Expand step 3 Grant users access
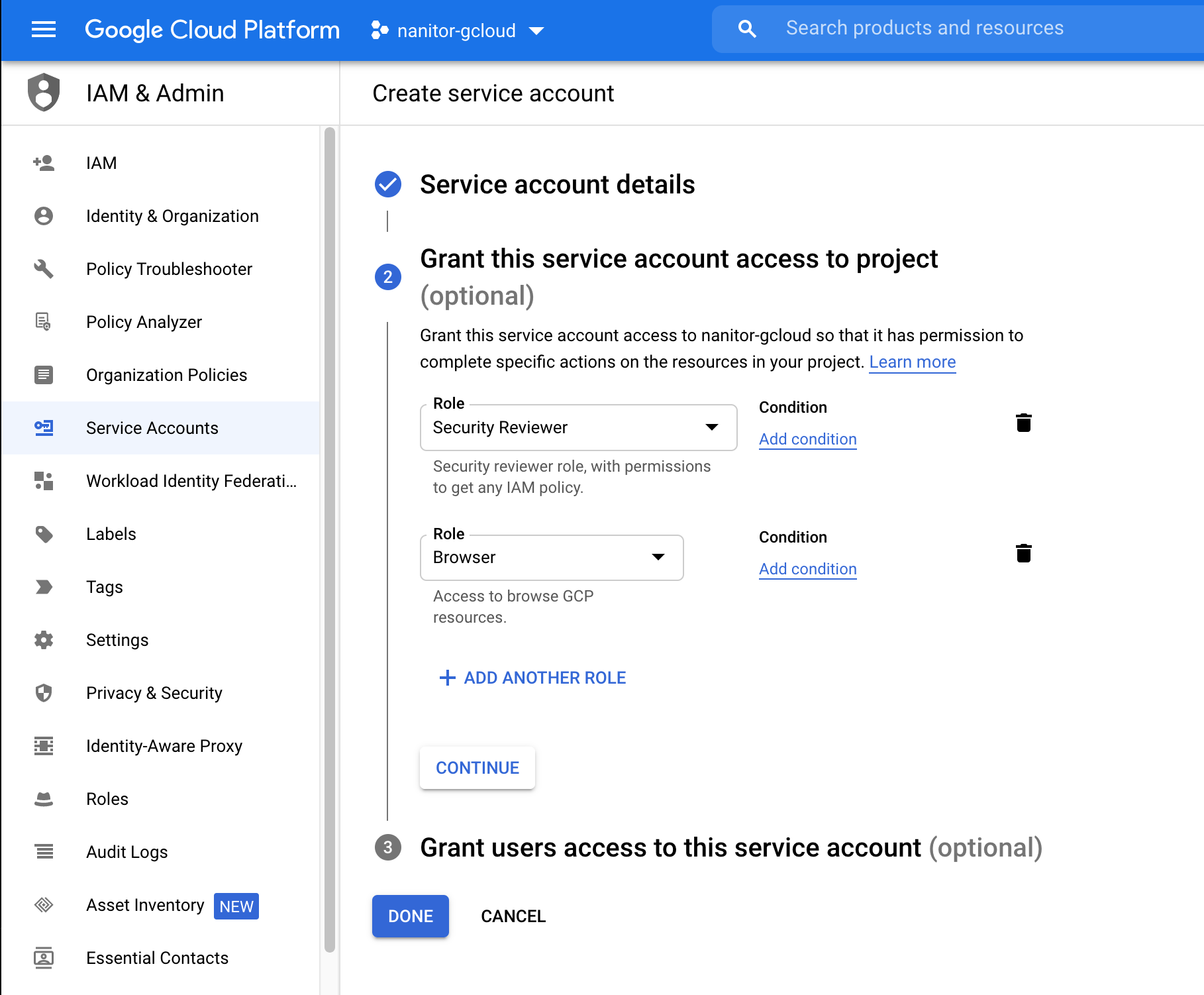The width and height of the screenshot is (1204, 995). (x=670, y=848)
